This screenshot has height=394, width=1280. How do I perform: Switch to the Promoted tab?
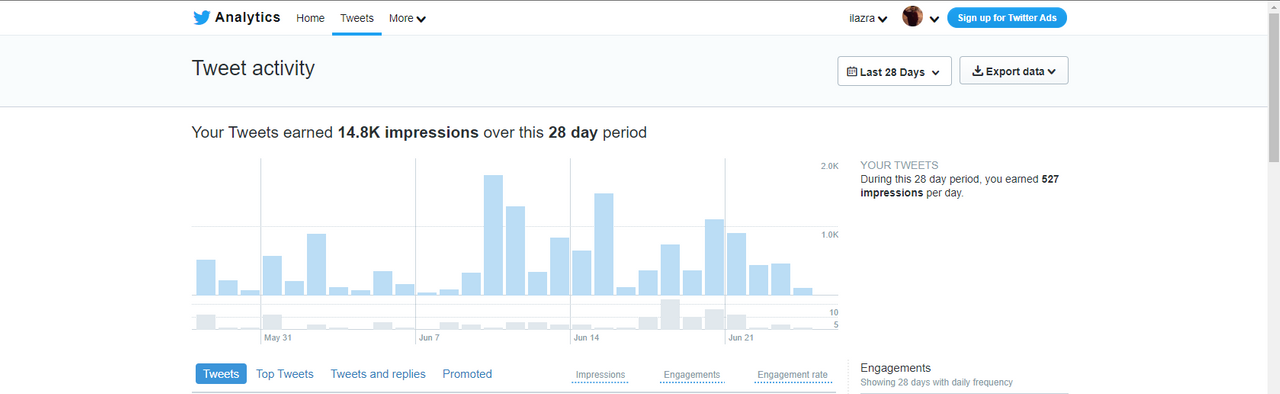[467, 374]
